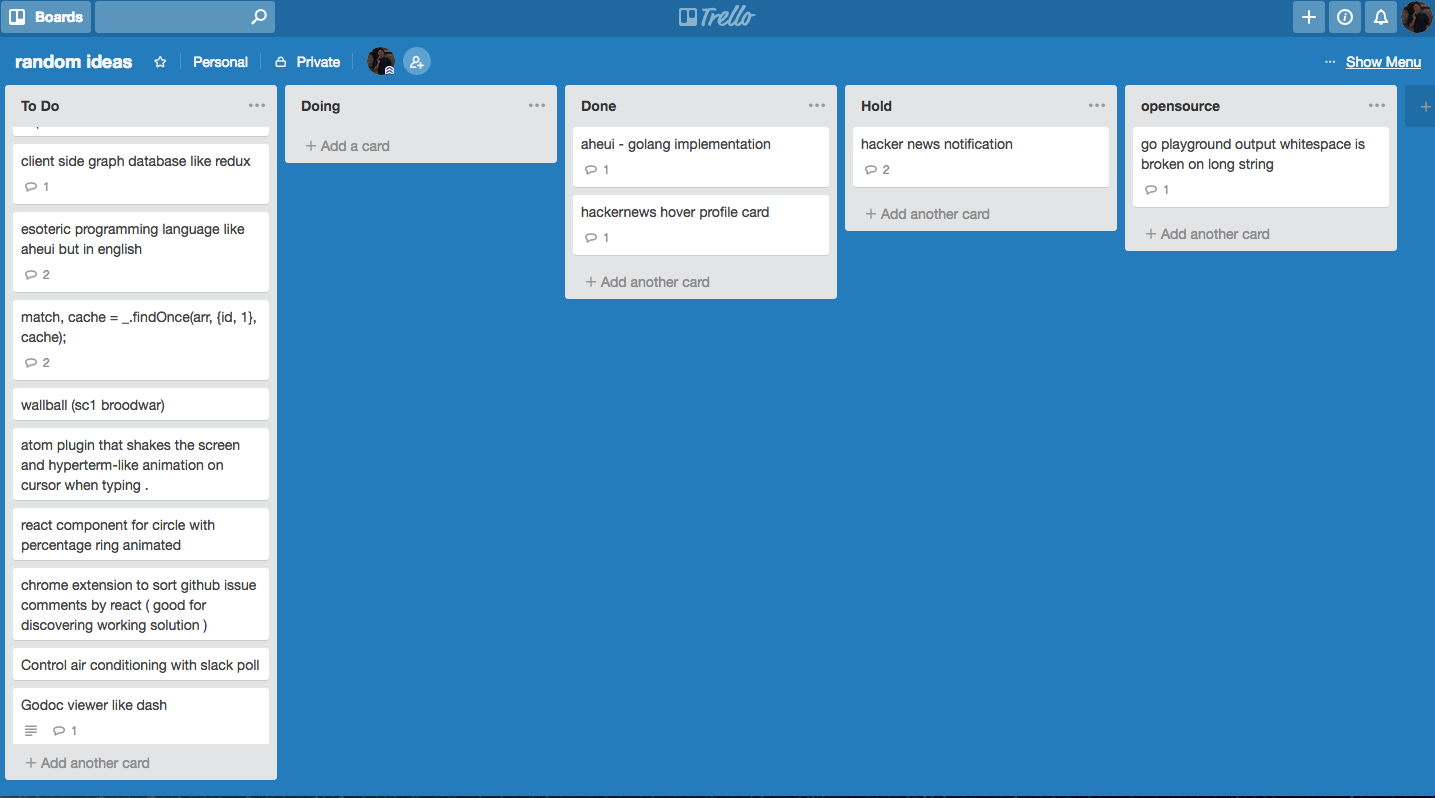Screen dimensions: 1435x798
Task: Open card 'Godoc viewer like dash'
Action: pos(141,716)
